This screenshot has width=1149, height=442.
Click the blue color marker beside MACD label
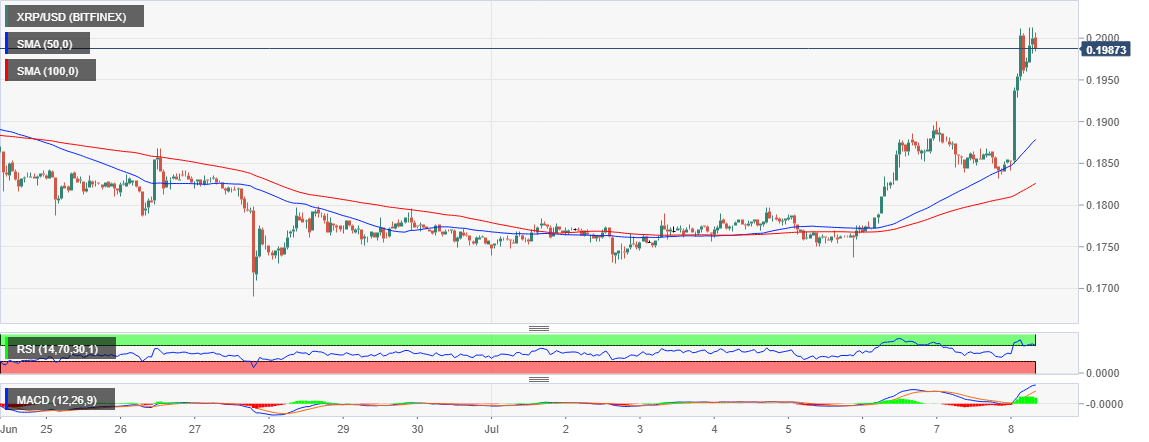pos(7,400)
